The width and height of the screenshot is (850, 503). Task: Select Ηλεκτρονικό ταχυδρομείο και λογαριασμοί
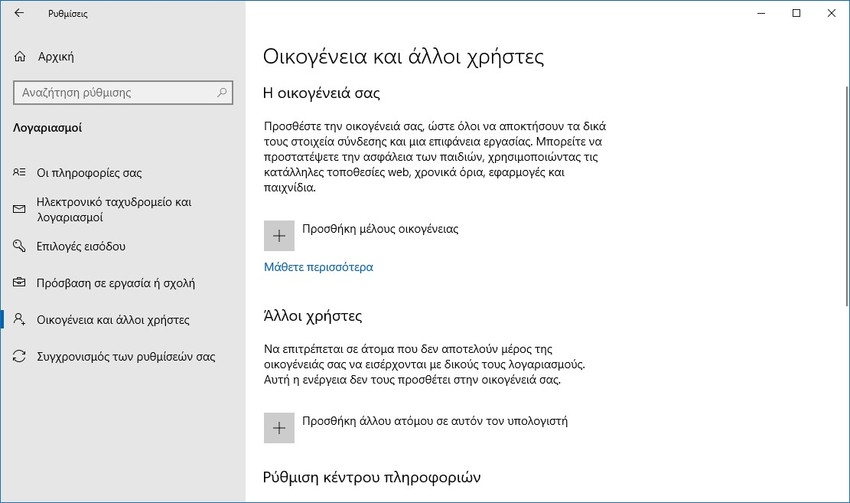click(x=114, y=210)
